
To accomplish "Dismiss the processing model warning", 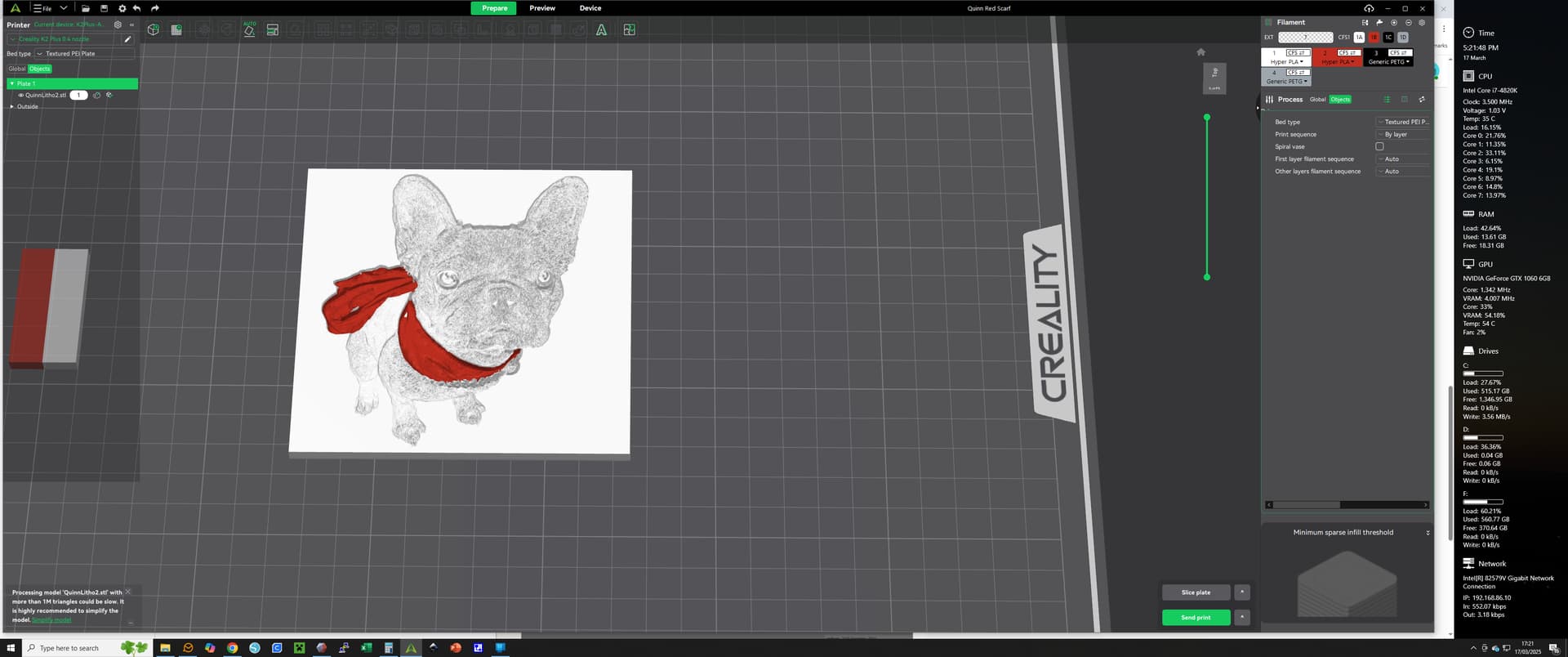I will (127, 592).
